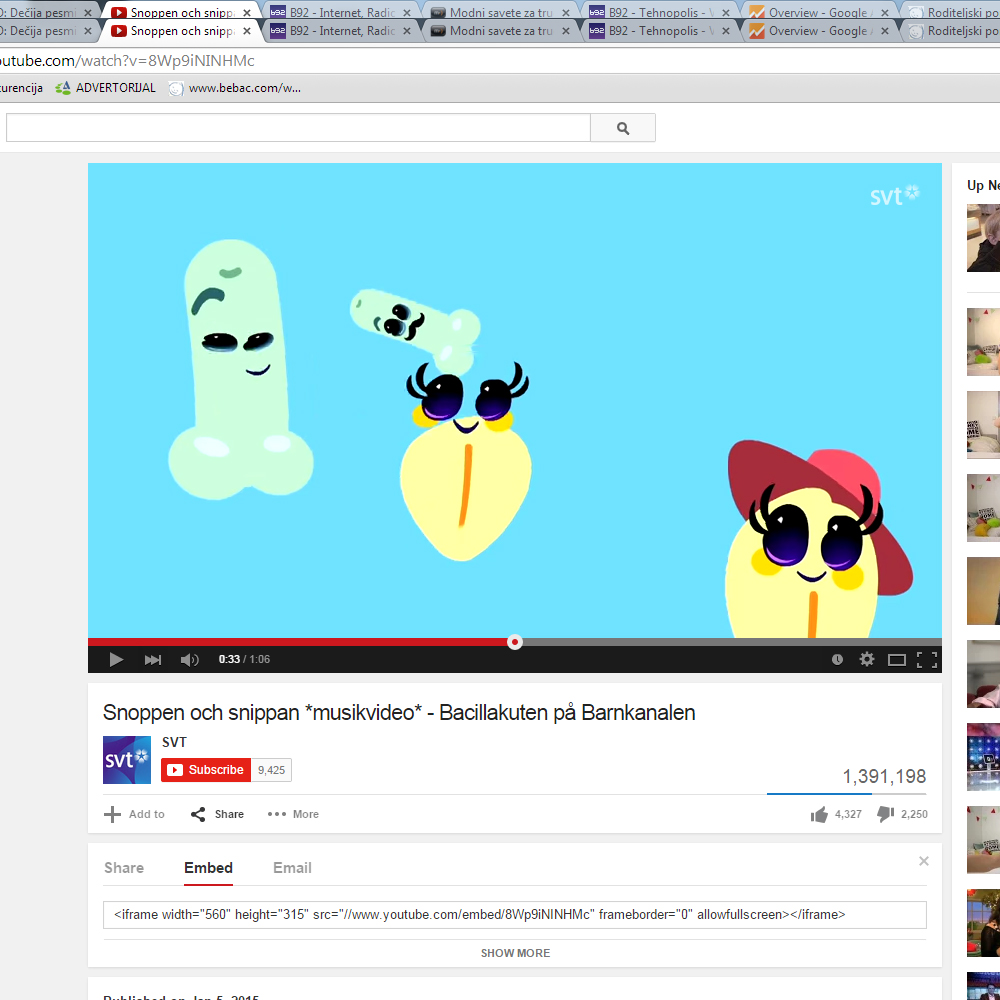Click the embed iframe code field

click(x=514, y=914)
